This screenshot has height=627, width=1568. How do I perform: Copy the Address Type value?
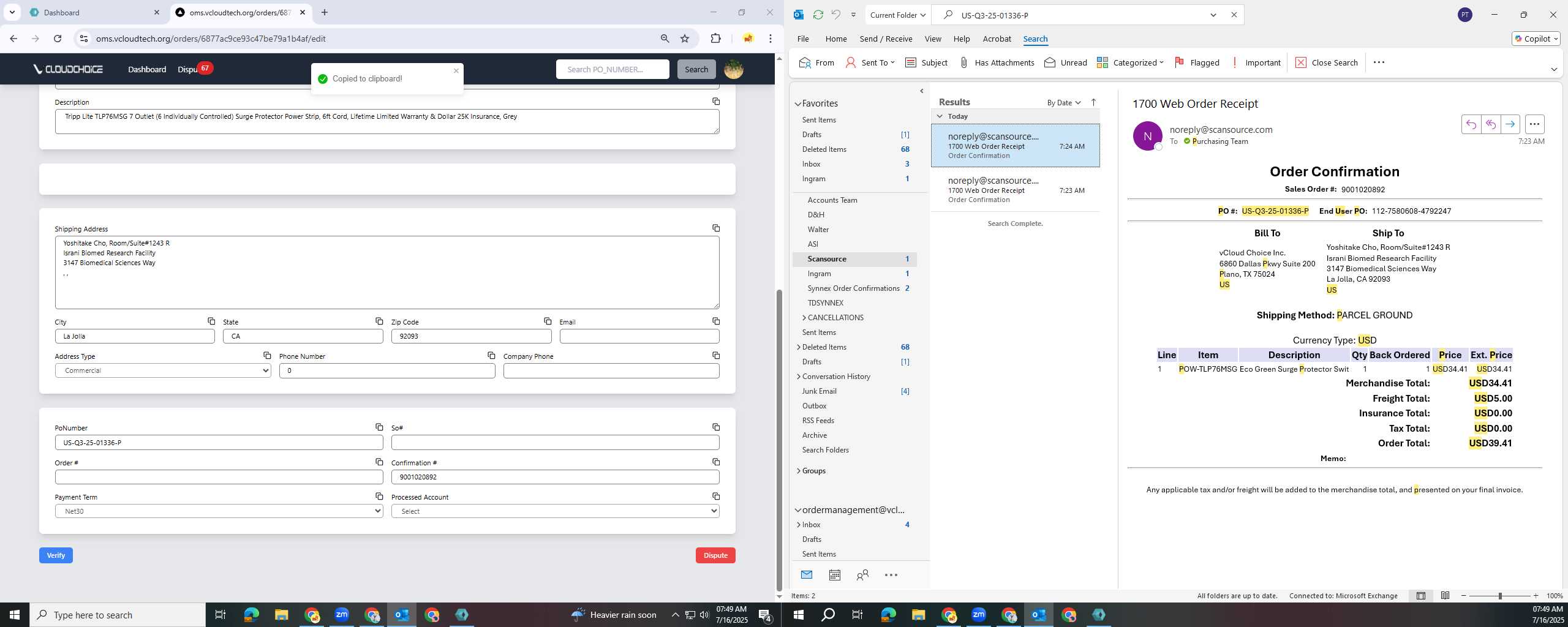267,356
